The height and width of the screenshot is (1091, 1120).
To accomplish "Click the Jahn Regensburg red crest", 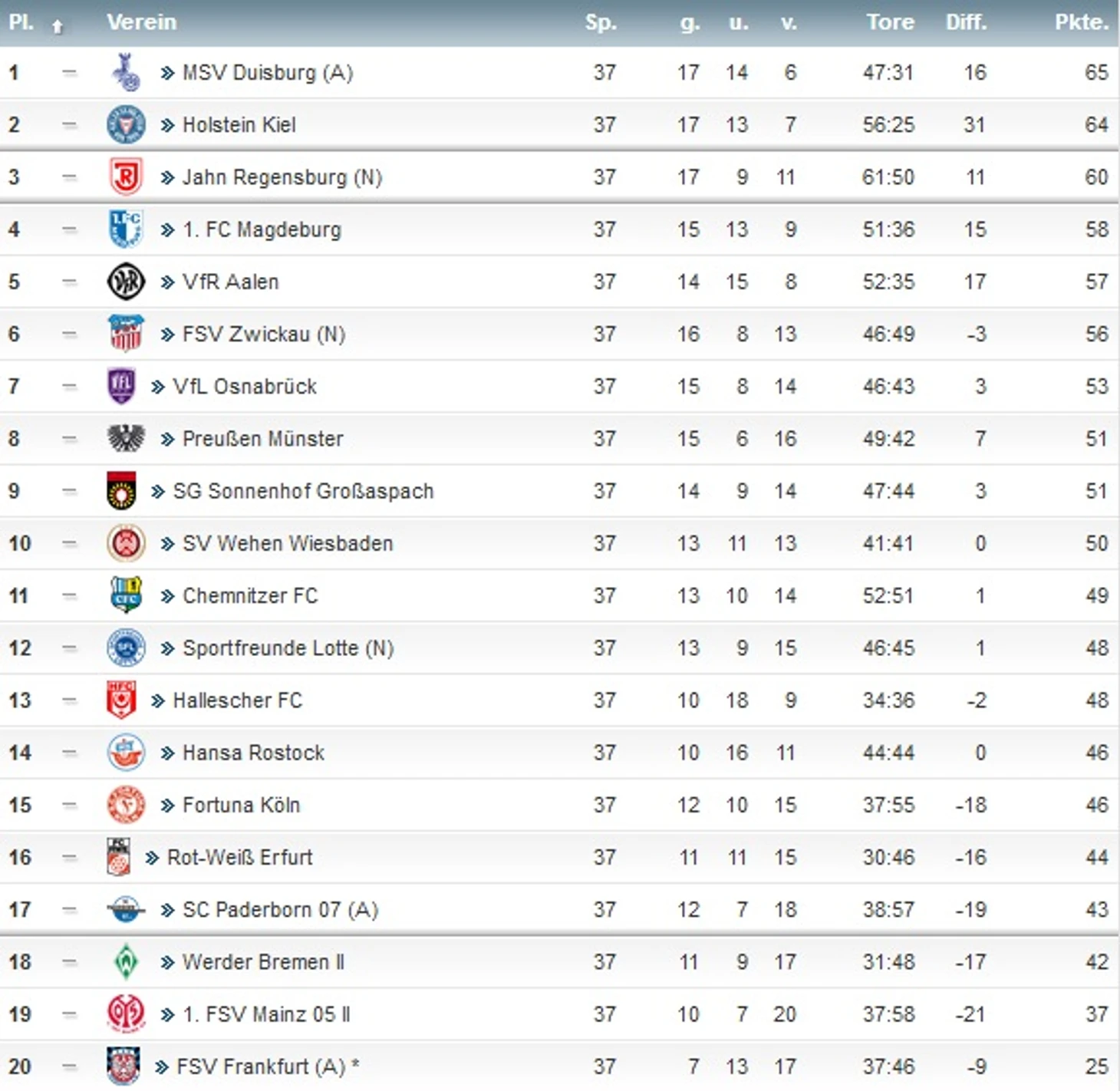I will tap(126, 177).
